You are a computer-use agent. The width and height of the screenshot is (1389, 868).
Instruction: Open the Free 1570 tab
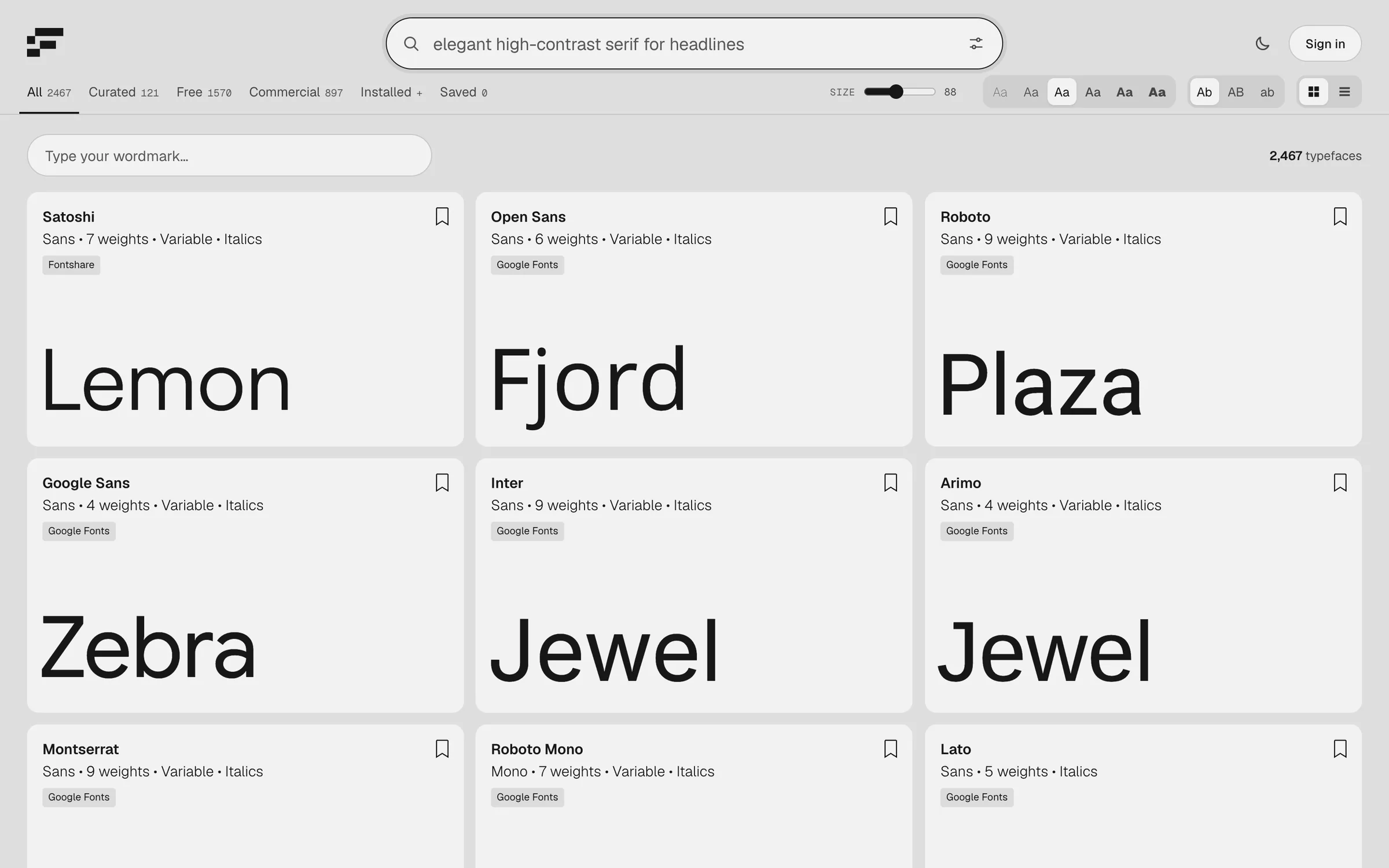(x=204, y=93)
